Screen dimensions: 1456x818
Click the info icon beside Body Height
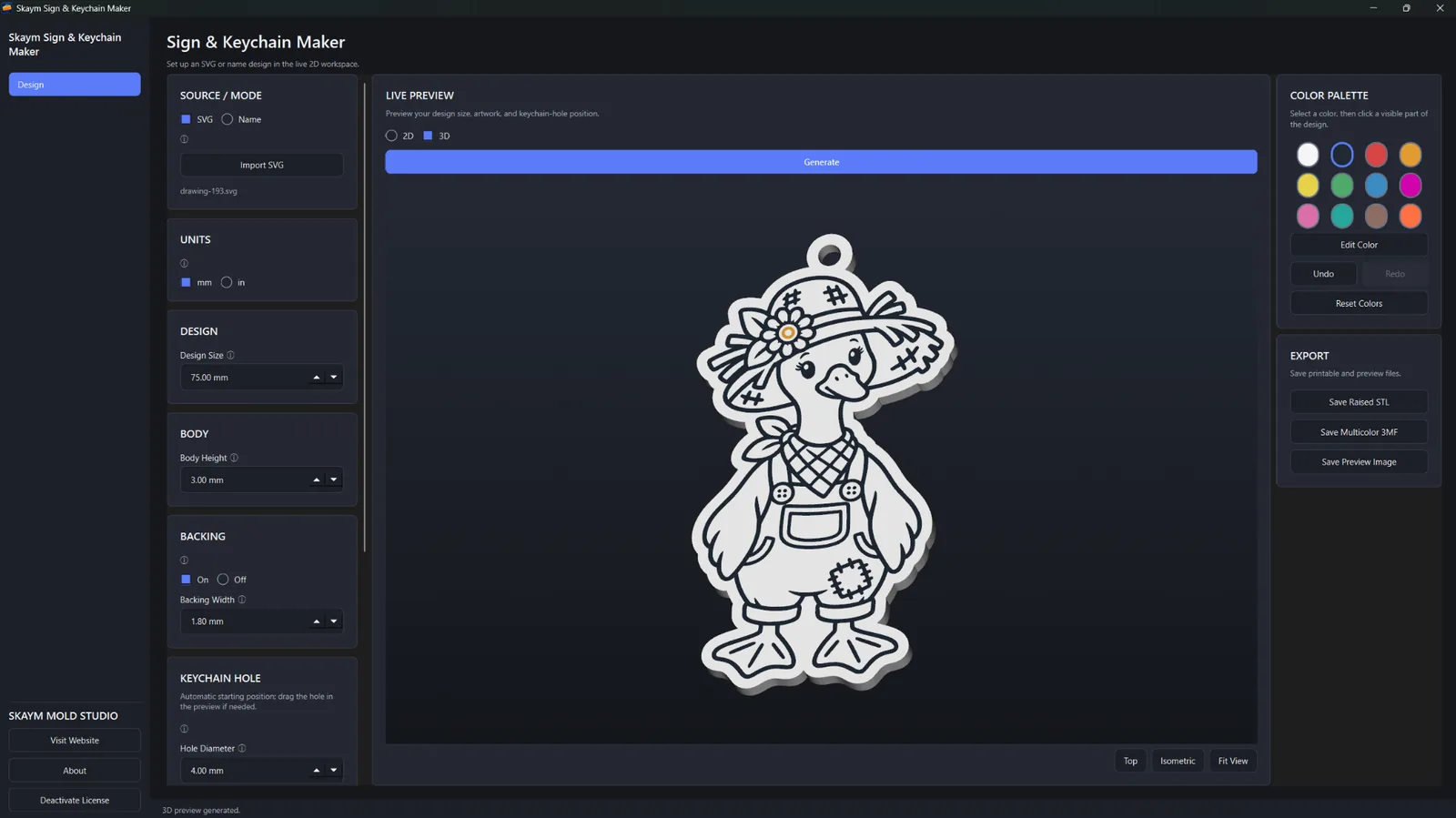pyautogui.click(x=234, y=458)
